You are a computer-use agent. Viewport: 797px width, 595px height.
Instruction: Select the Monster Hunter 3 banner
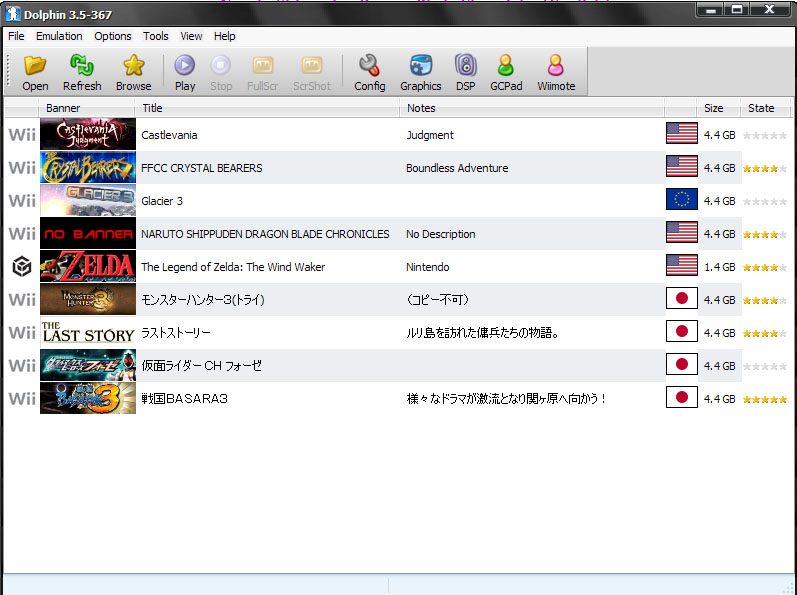(x=88, y=299)
